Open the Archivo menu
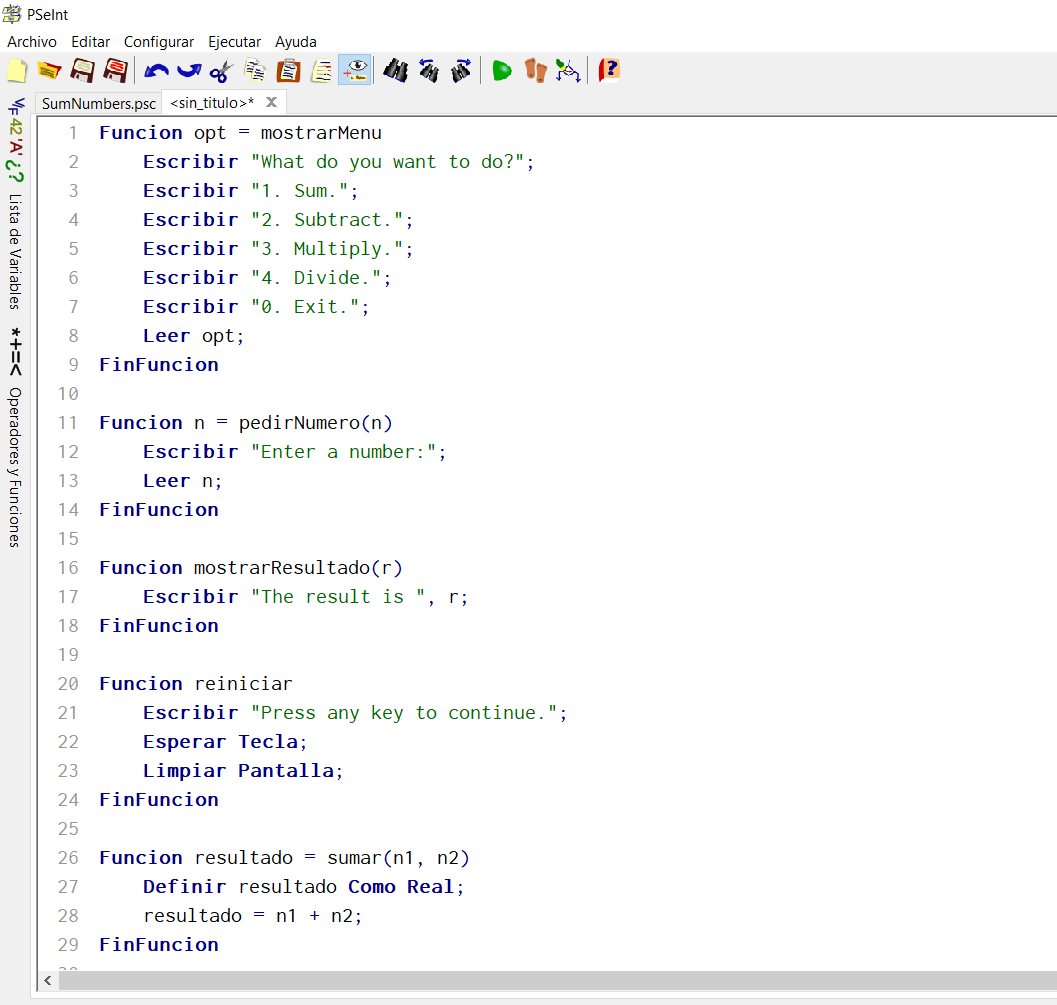Screen dimensions: 1057x1005 tap(32, 42)
